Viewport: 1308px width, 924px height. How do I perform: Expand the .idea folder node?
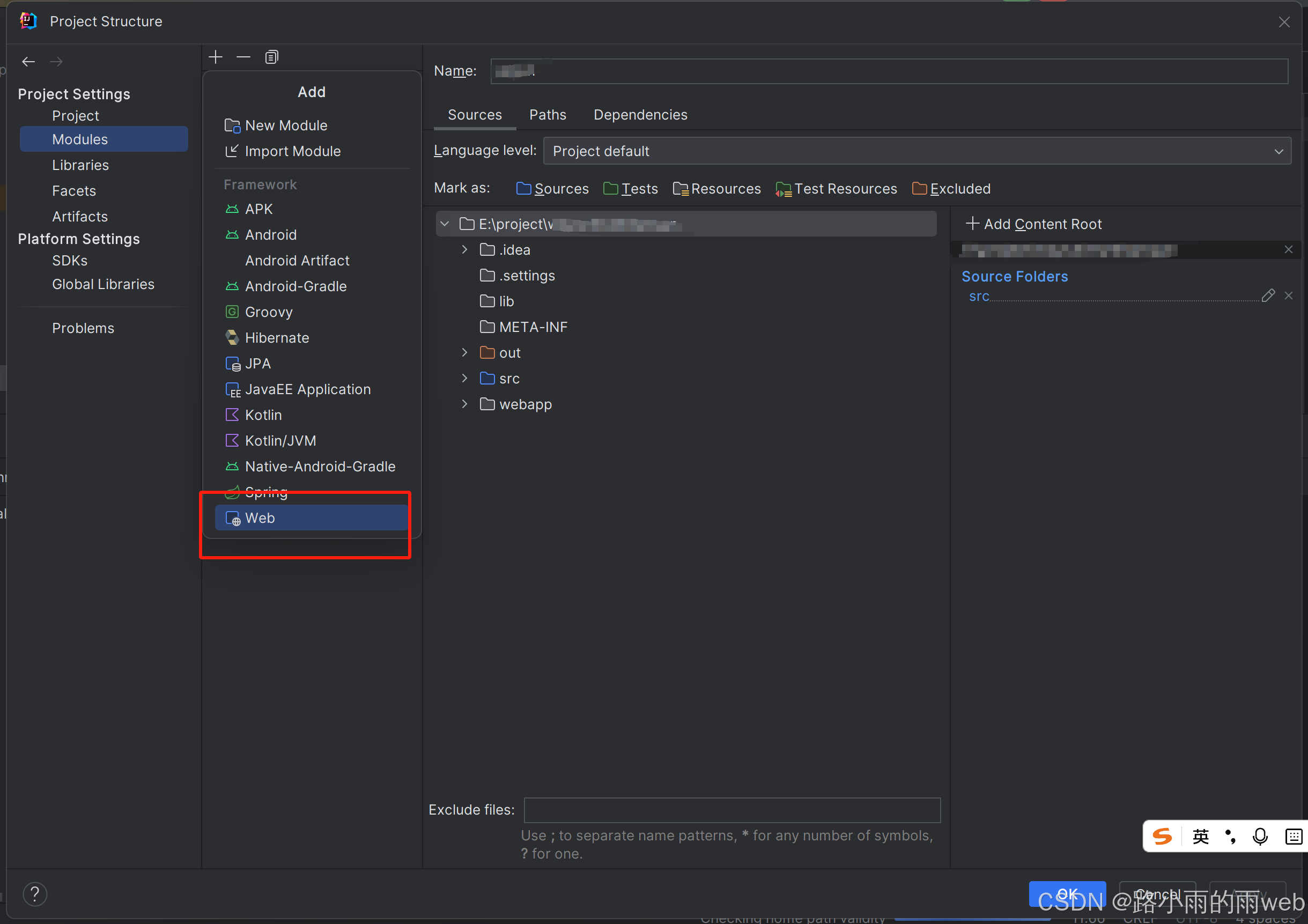464,249
